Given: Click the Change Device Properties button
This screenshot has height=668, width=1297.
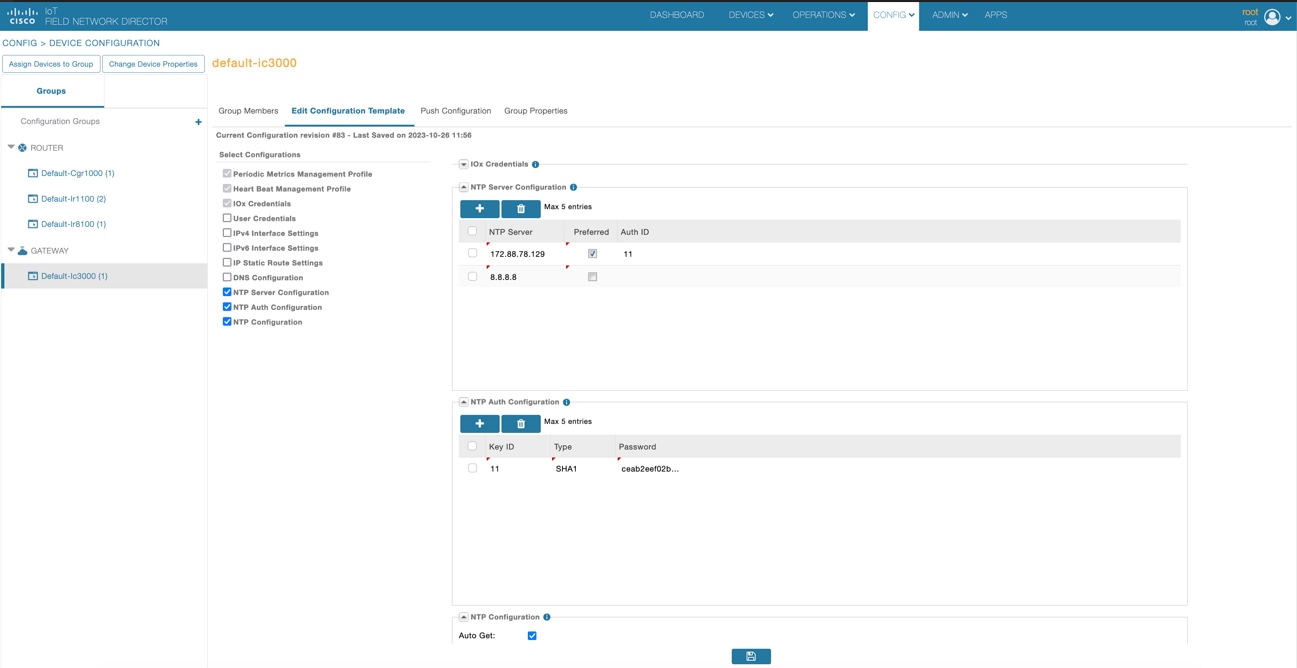Looking at the screenshot, I should point(153,63).
